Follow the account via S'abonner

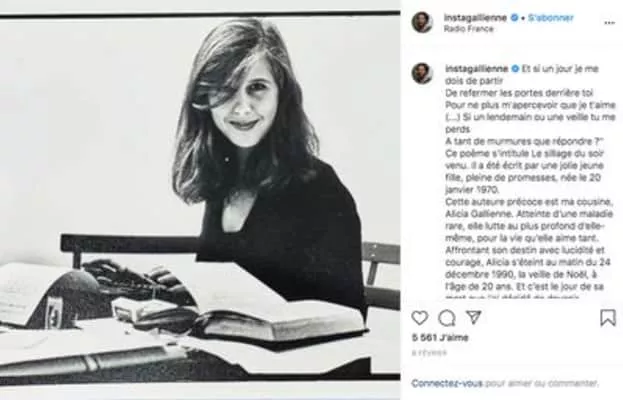[551, 18]
